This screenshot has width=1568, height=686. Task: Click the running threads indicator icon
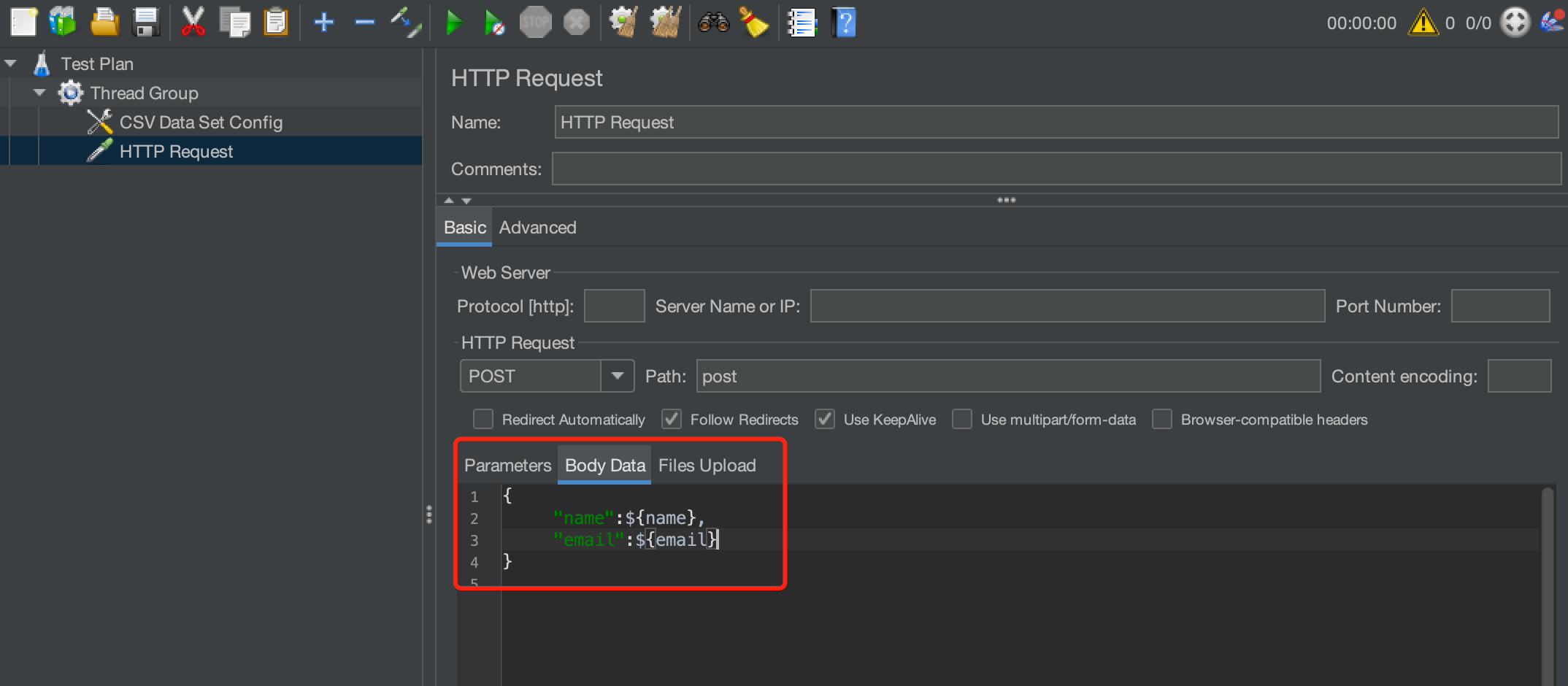(1515, 23)
